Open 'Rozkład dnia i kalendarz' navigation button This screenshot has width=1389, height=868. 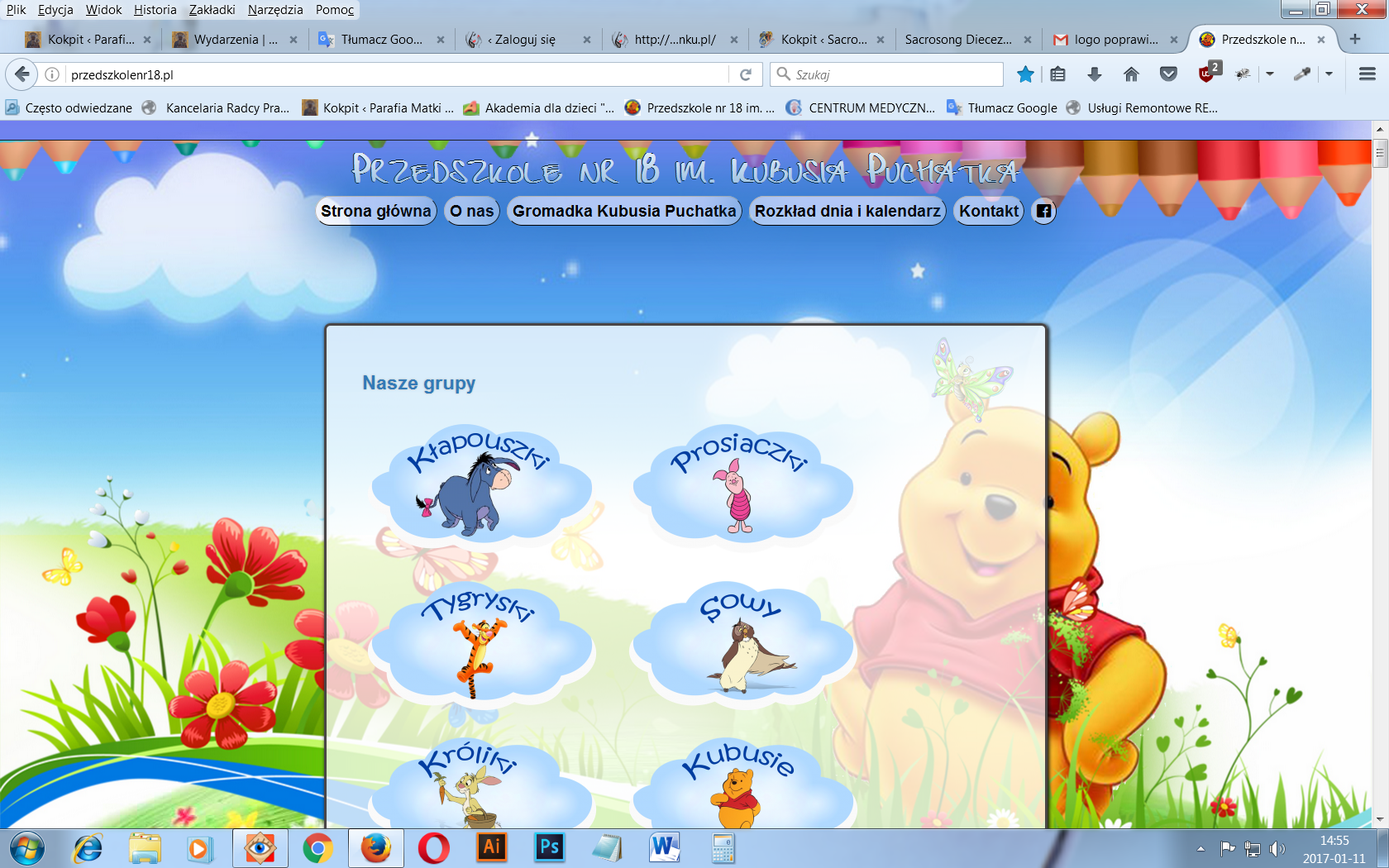click(847, 211)
